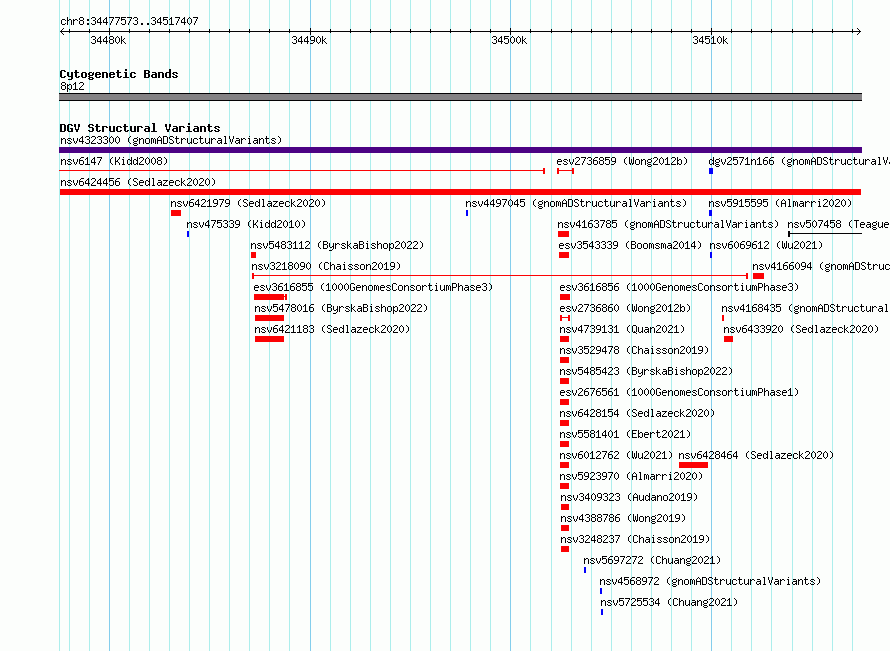Select the thick red nsv6424456 variant bar

460,192
